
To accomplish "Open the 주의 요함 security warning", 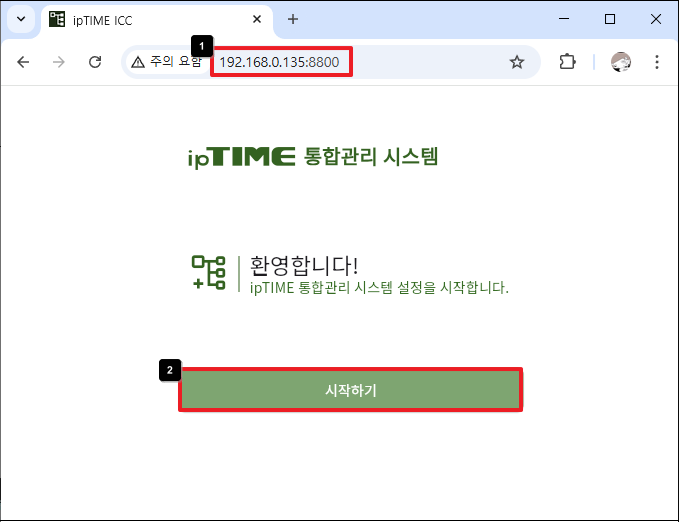I will tap(166, 62).
